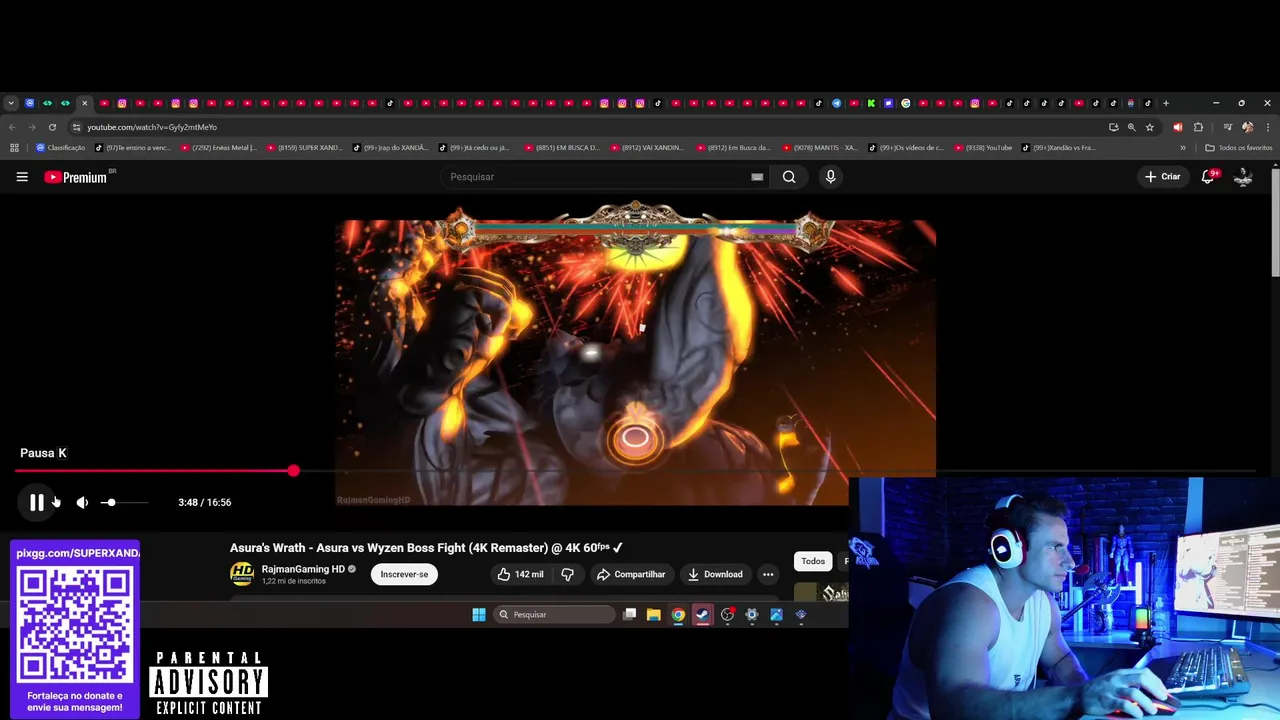
Task: Open the Chrome extensions puzzle menu
Action: pos(1198,127)
